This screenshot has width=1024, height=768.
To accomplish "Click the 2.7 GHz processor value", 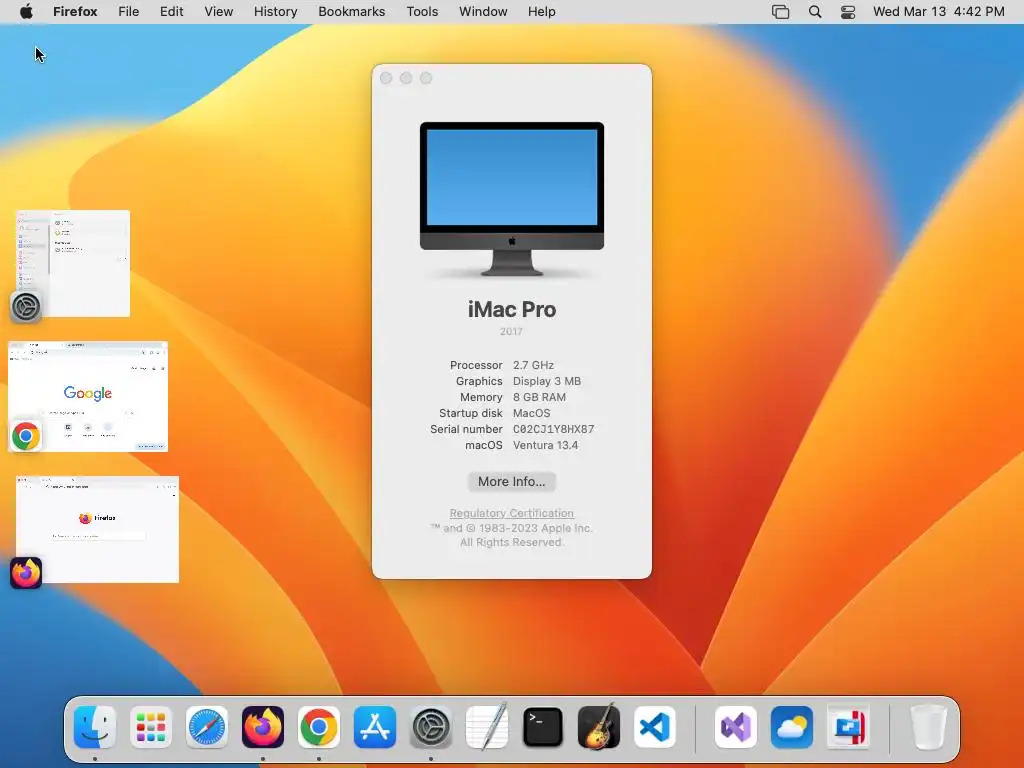I will click(x=533, y=365).
